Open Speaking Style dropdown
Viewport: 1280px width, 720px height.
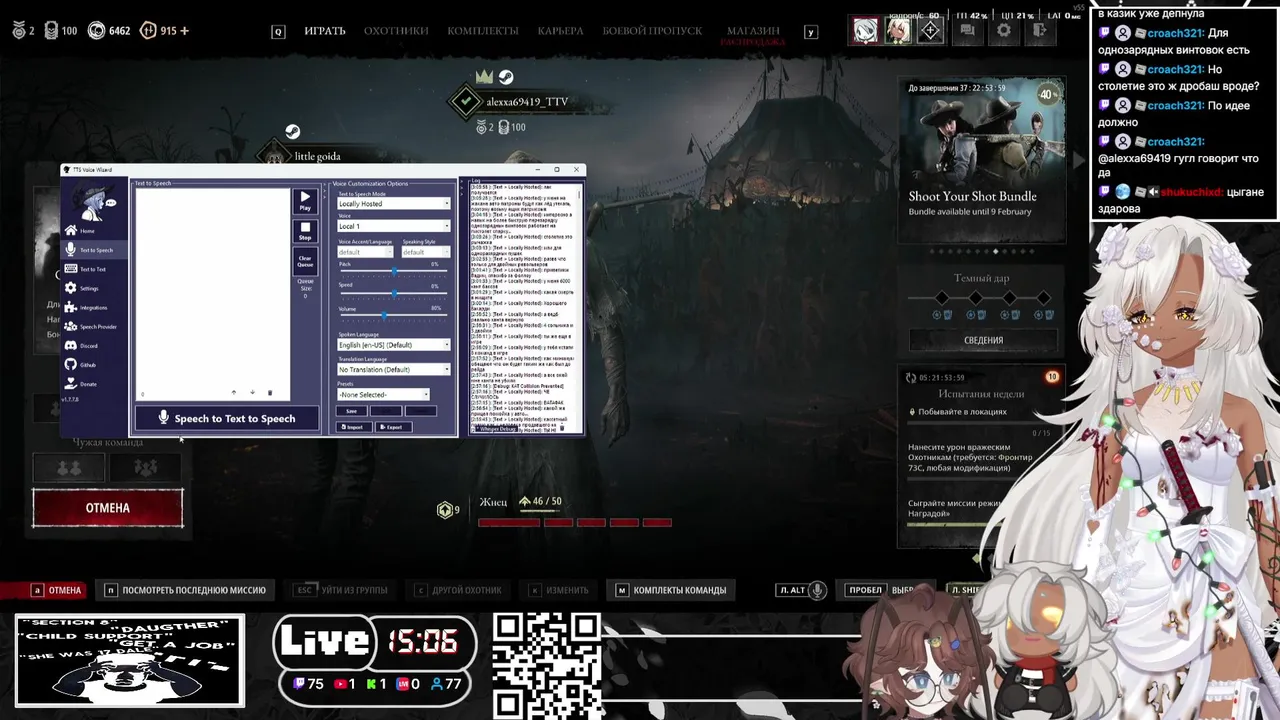[x=426, y=252]
